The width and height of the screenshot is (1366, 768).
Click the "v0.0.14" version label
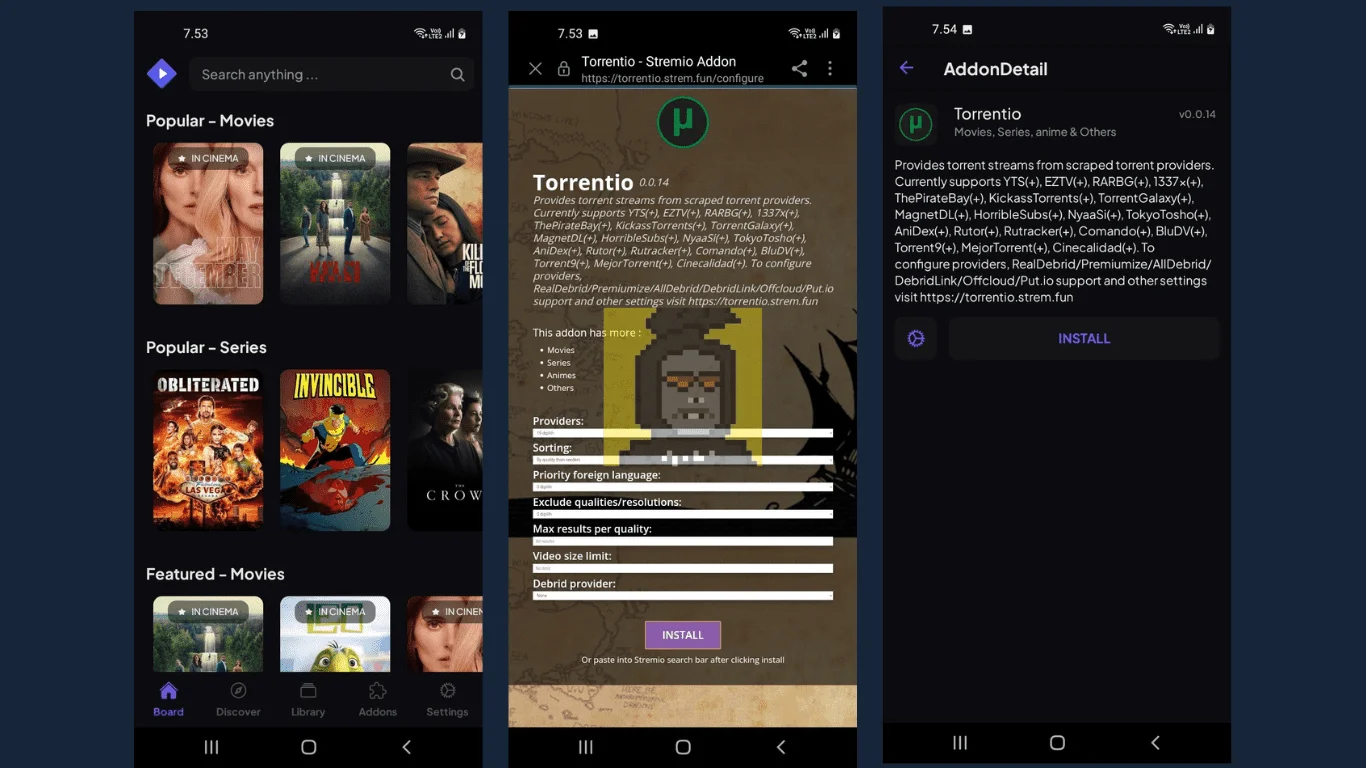pos(1197,114)
